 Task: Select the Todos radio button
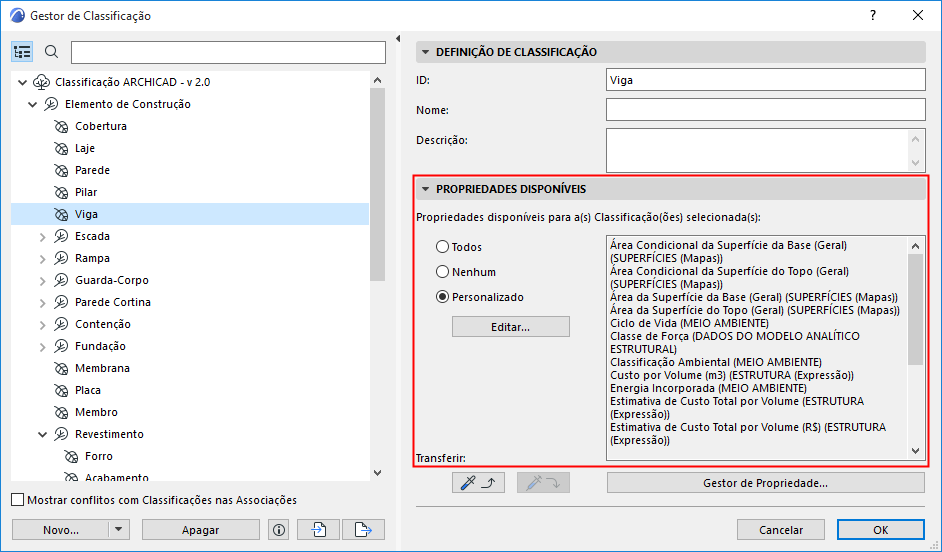tap(443, 247)
